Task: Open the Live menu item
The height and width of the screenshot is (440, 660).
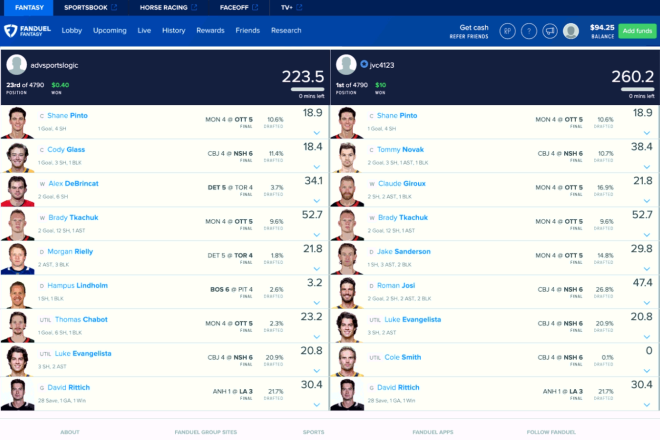Action: point(144,30)
